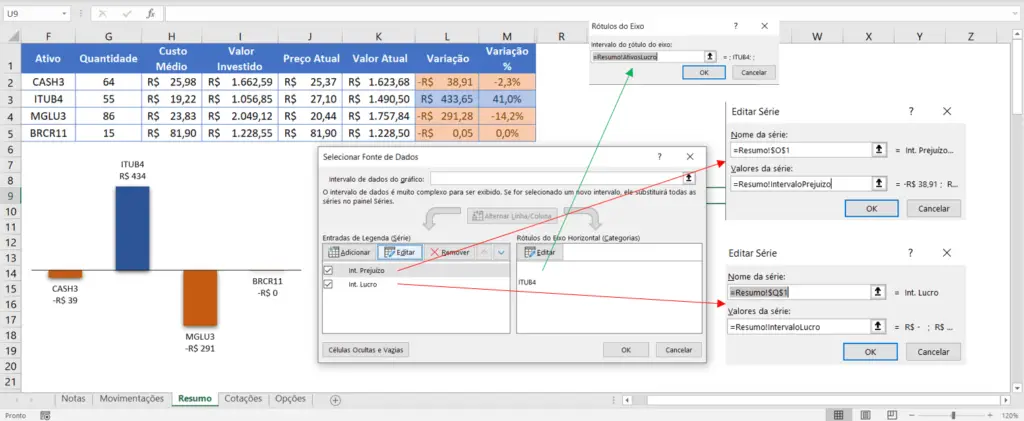Click values field containing =Resumo!IntervaloLucro

pos(801,326)
